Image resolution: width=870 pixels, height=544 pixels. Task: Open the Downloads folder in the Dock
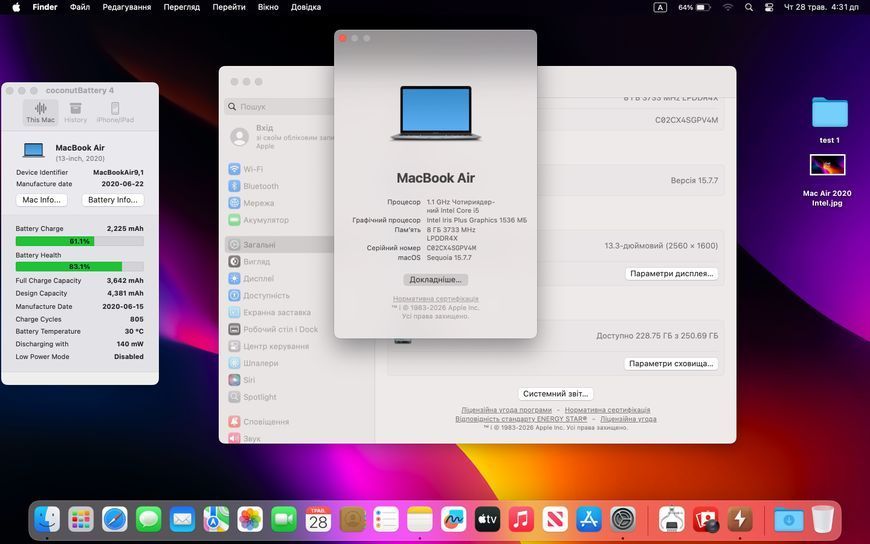pos(788,520)
